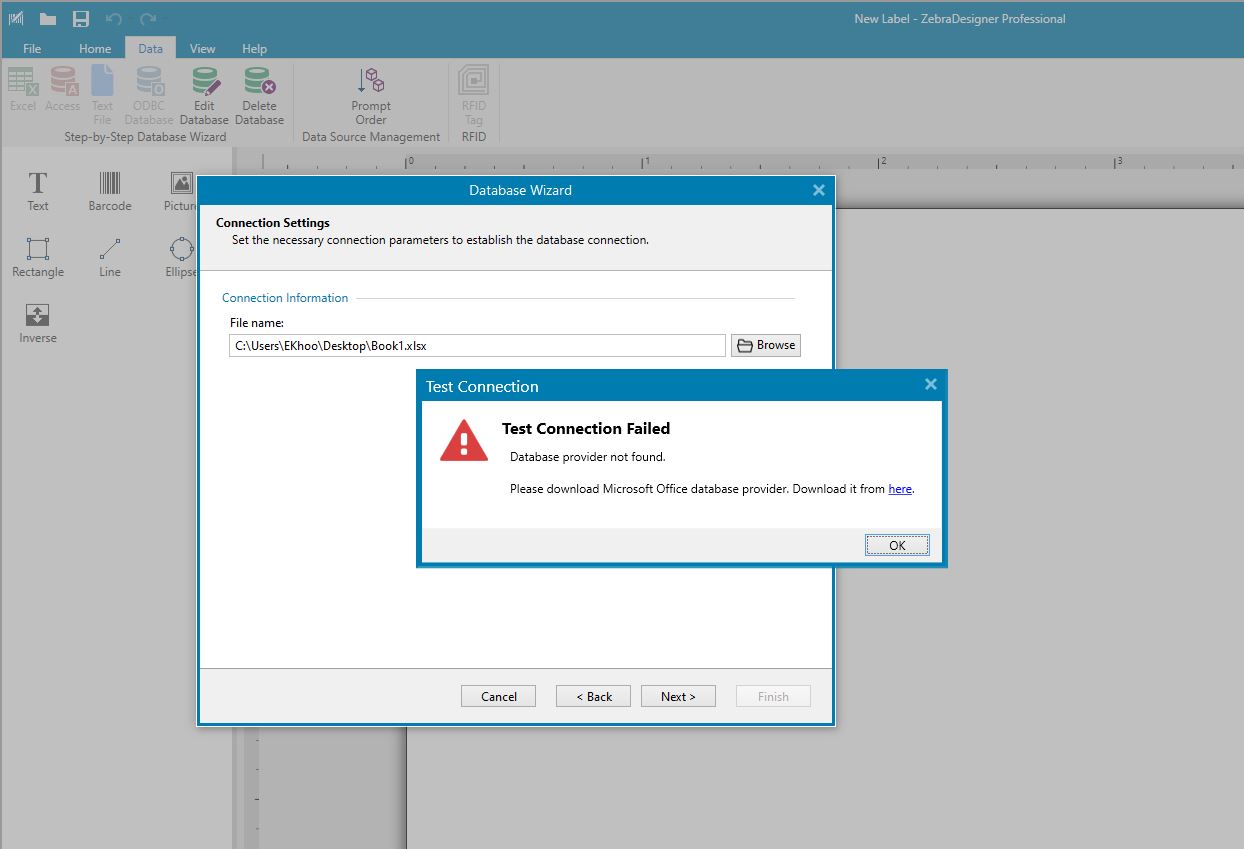Click the 'Step-by-Step Database Wizard' group label
1244x849 pixels.
coord(145,137)
